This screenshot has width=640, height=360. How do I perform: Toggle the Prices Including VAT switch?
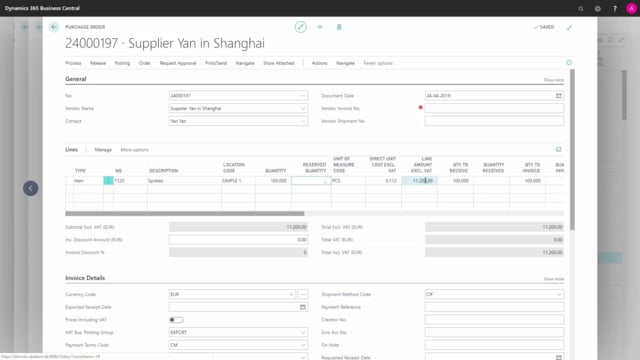click(176, 320)
